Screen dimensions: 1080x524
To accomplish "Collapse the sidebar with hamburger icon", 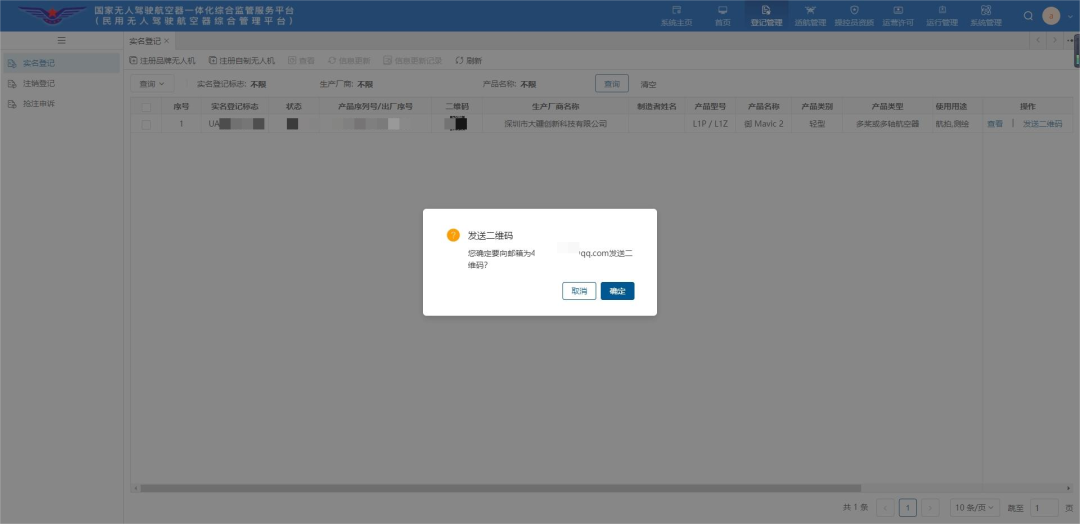I will pyautogui.click(x=61, y=40).
